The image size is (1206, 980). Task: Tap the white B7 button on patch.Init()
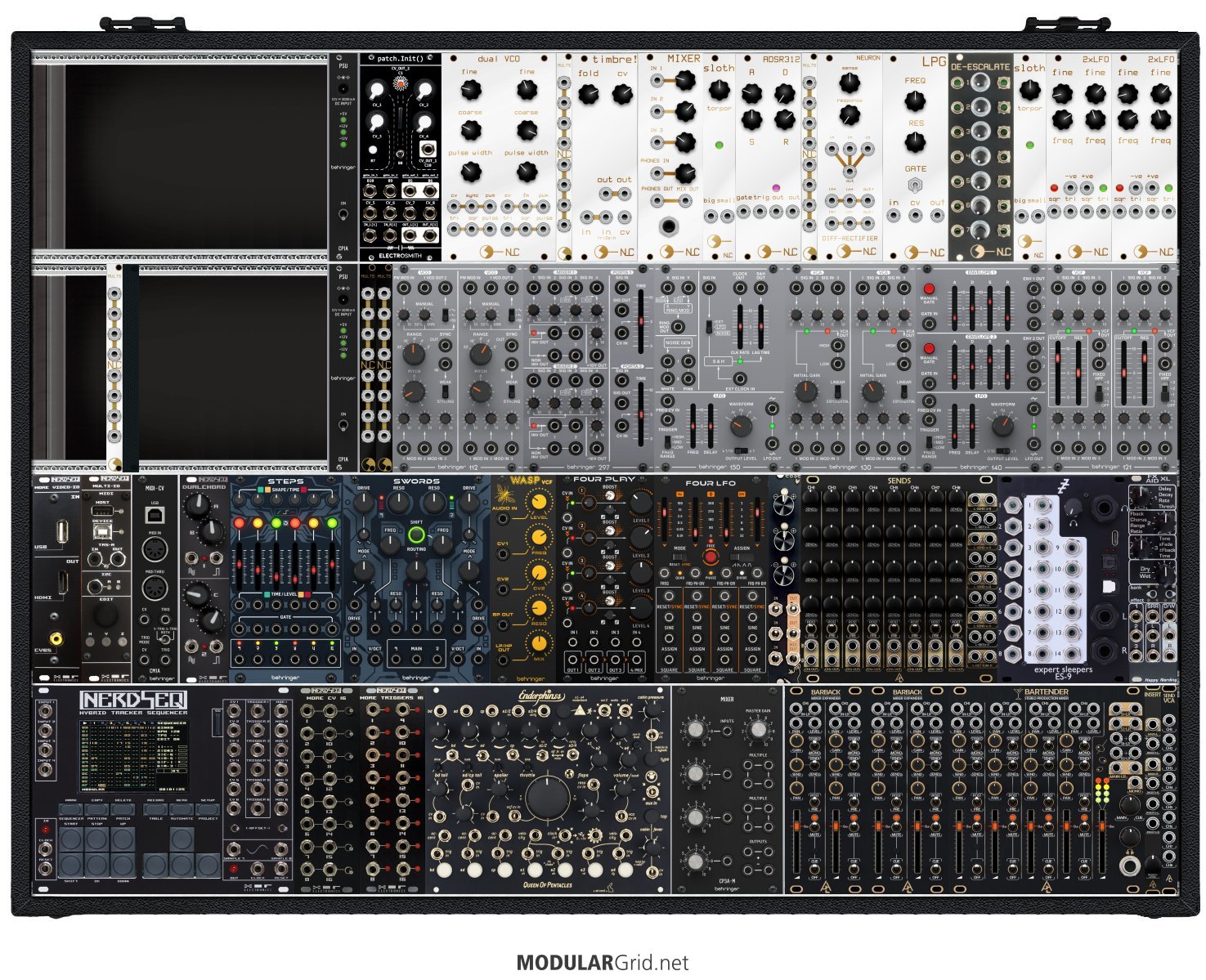tap(373, 150)
